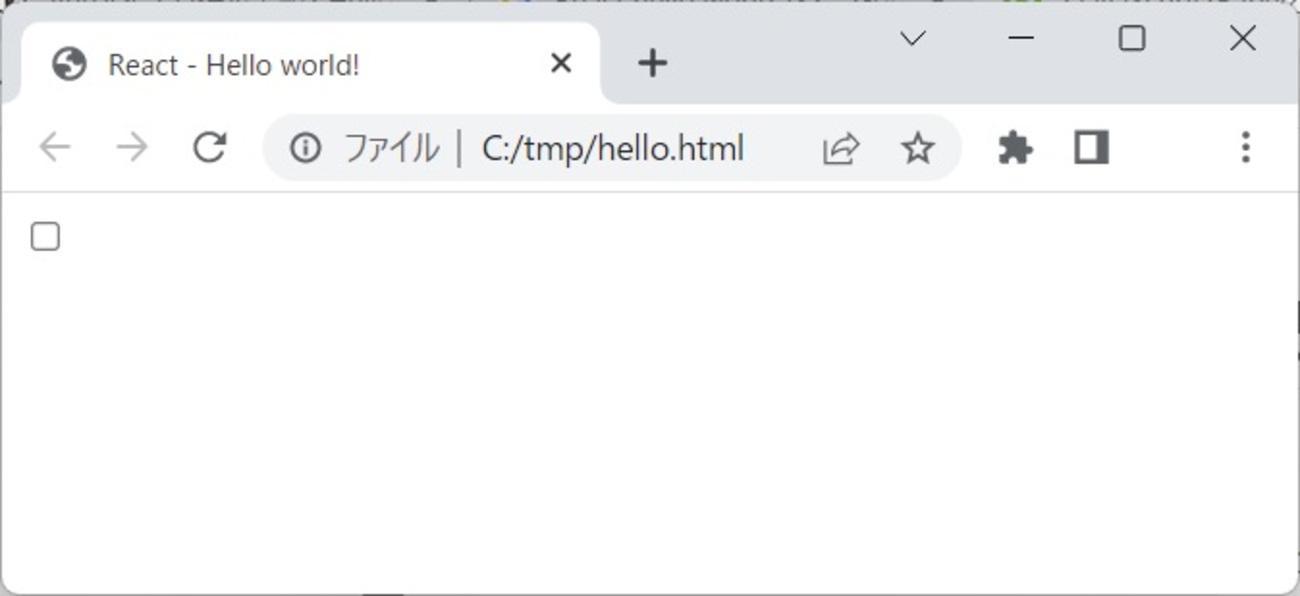Show the browser side panel
The width and height of the screenshot is (1300, 596).
click(x=1091, y=148)
